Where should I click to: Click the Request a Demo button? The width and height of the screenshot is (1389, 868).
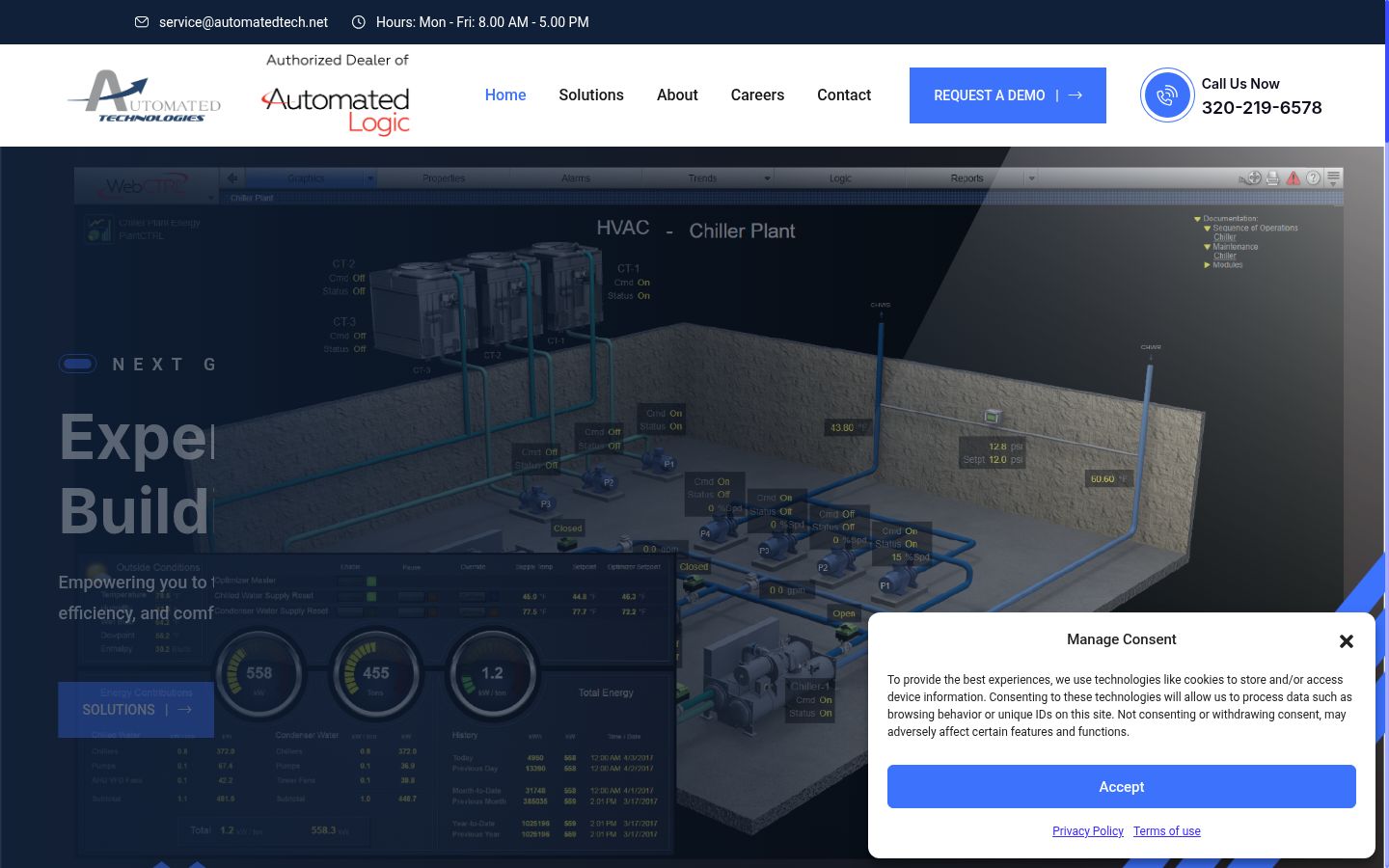[1008, 95]
